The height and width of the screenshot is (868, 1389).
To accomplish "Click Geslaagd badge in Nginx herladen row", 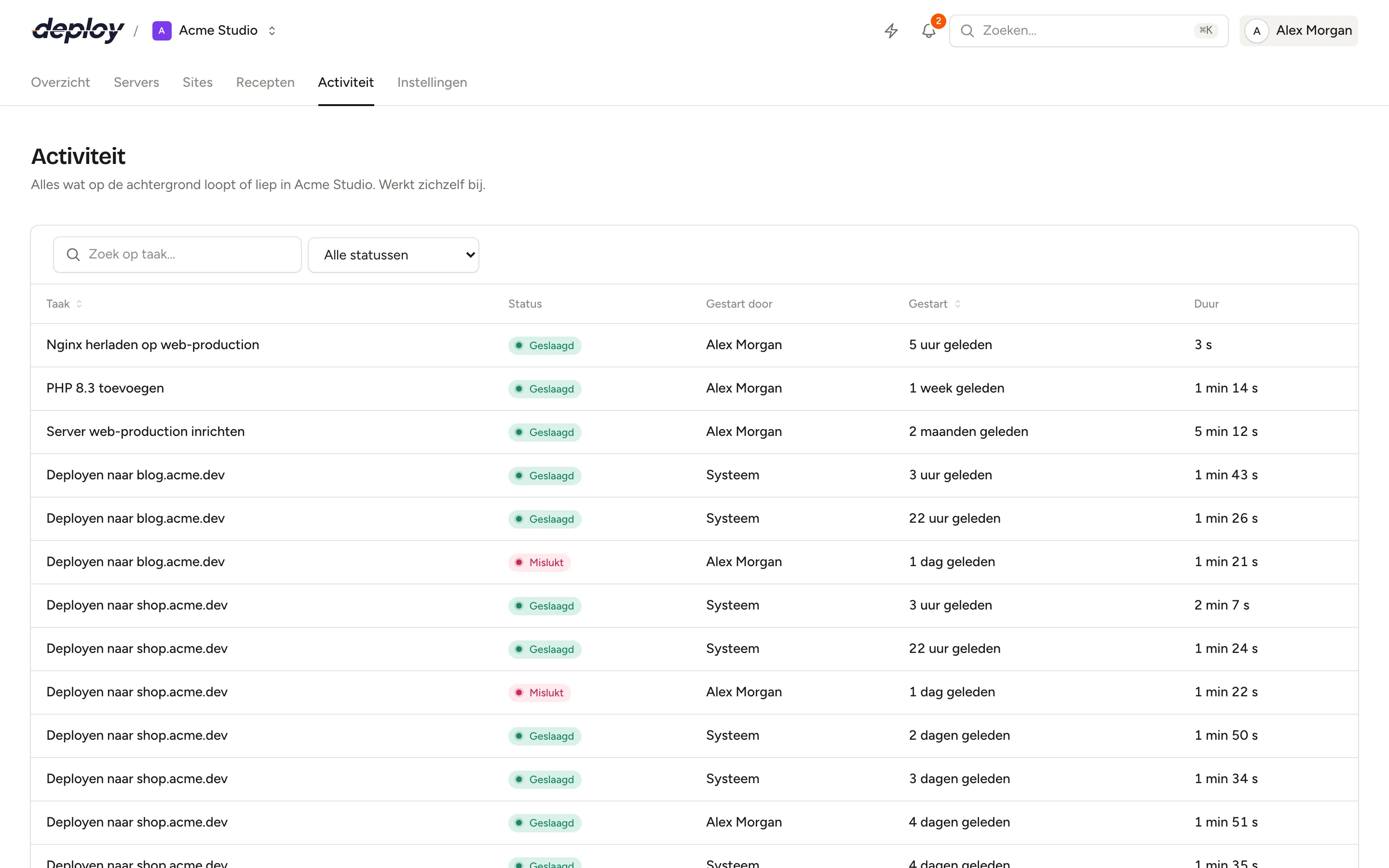I will tap(545, 345).
